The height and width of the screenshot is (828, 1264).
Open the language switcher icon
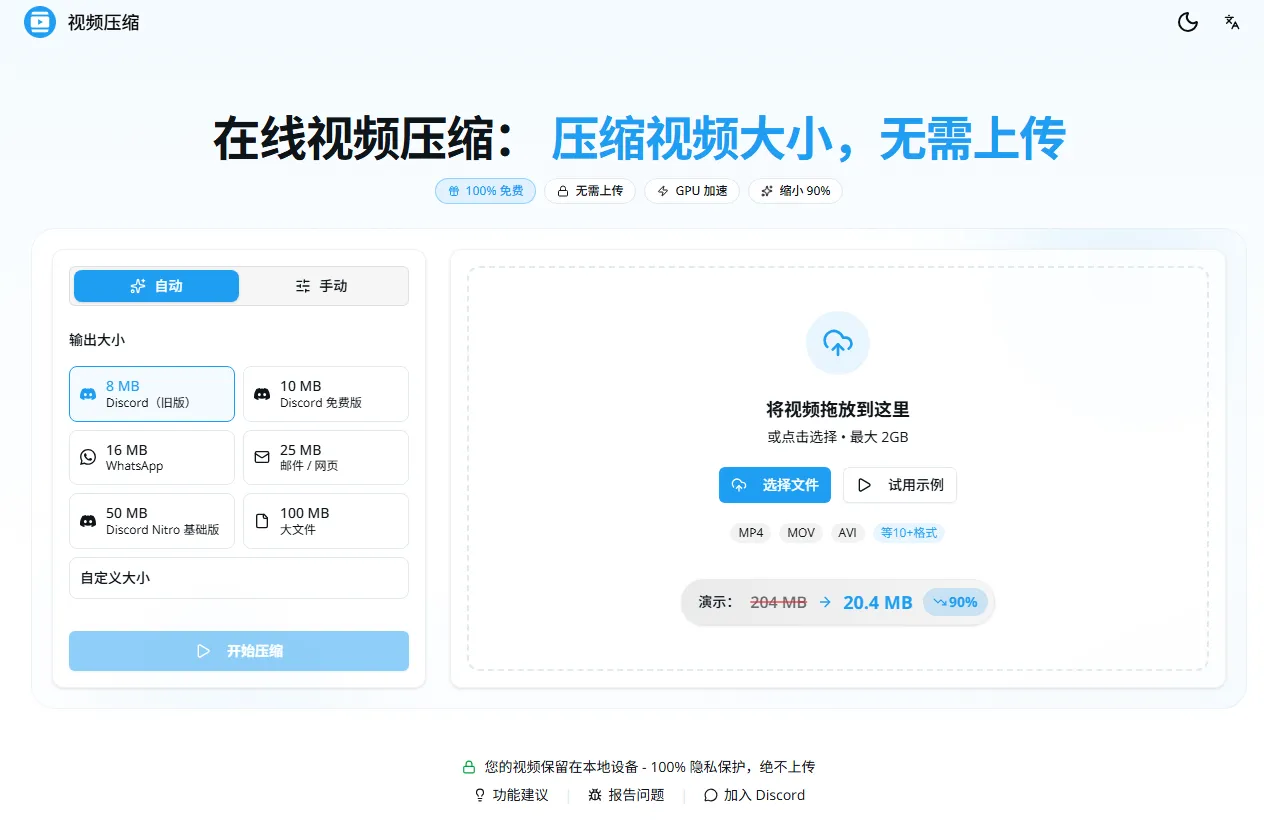tap(1231, 21)
